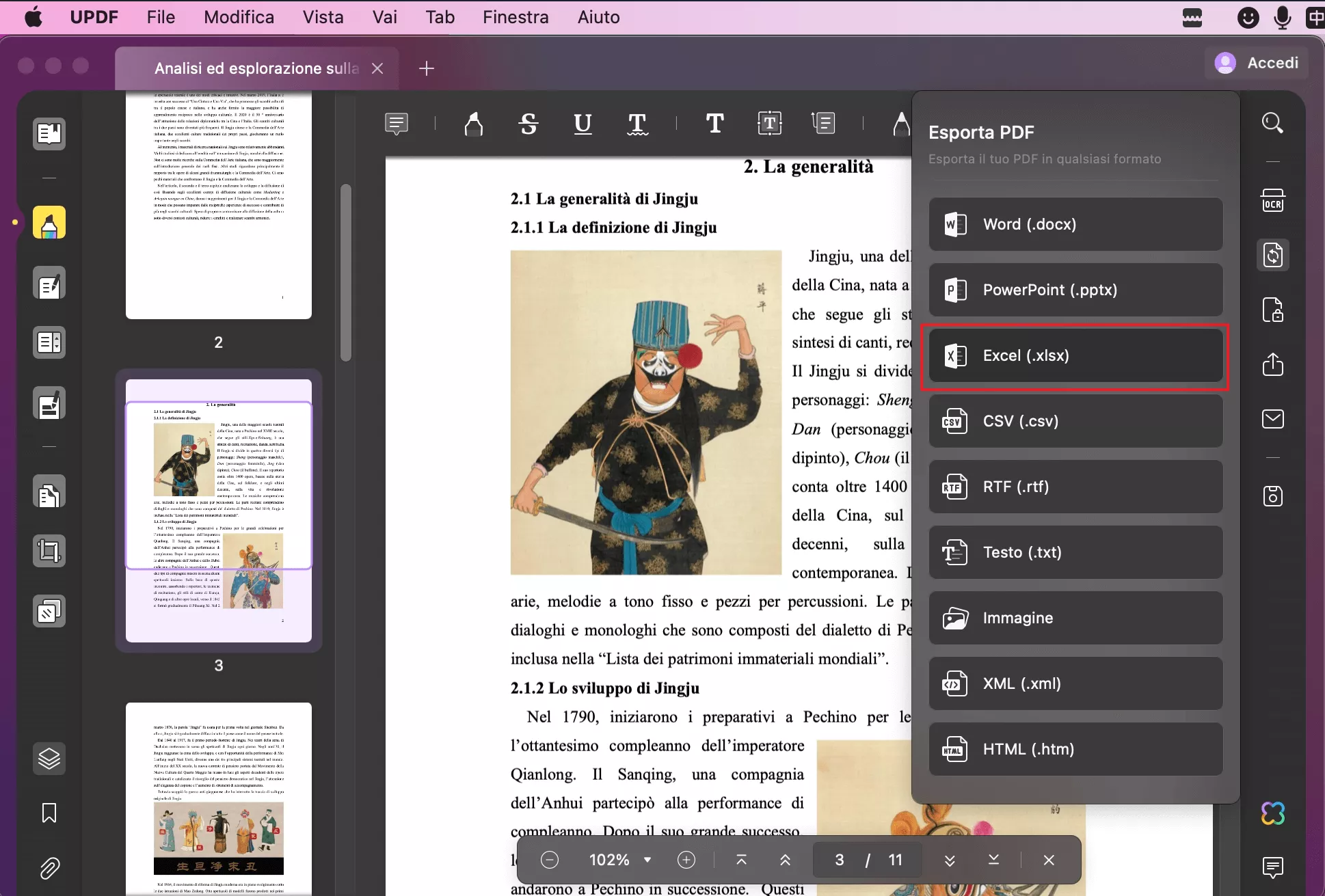Click the Export PDF convert icon

pos(1272,255)
